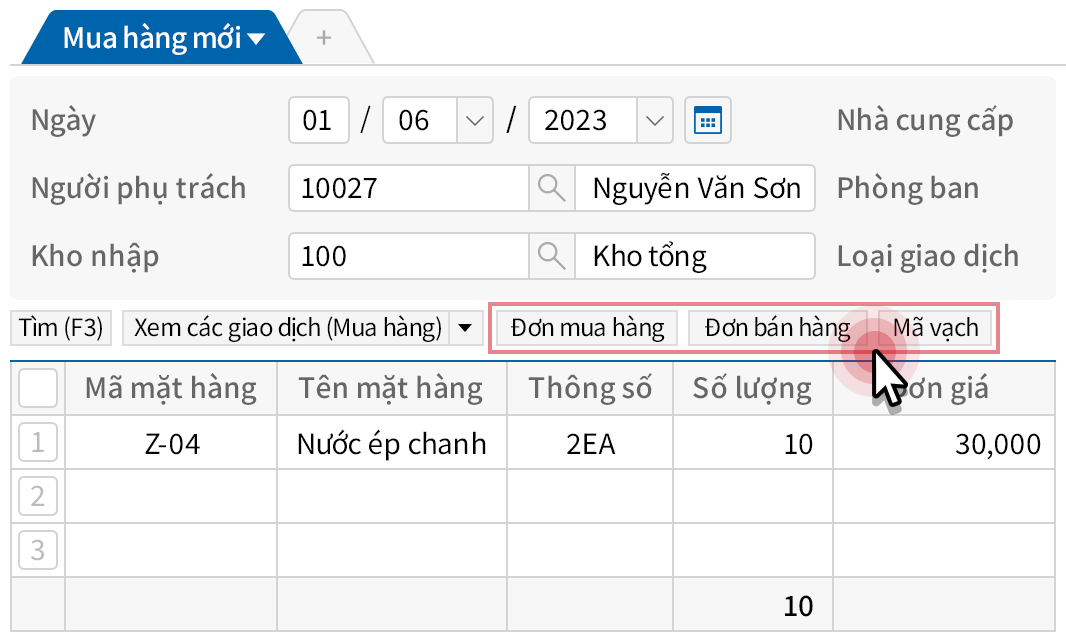Screen dimensions: 1066x642
Task: Open the calendar date picker icon
Action: click(708, 121)
